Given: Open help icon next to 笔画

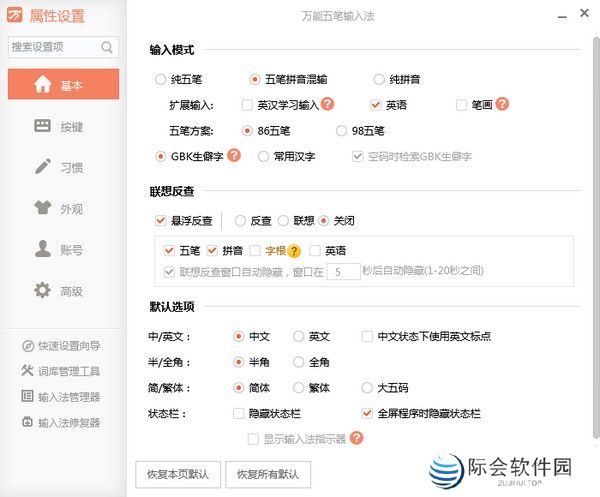Looking at the screenshot, I should [502, 104].
